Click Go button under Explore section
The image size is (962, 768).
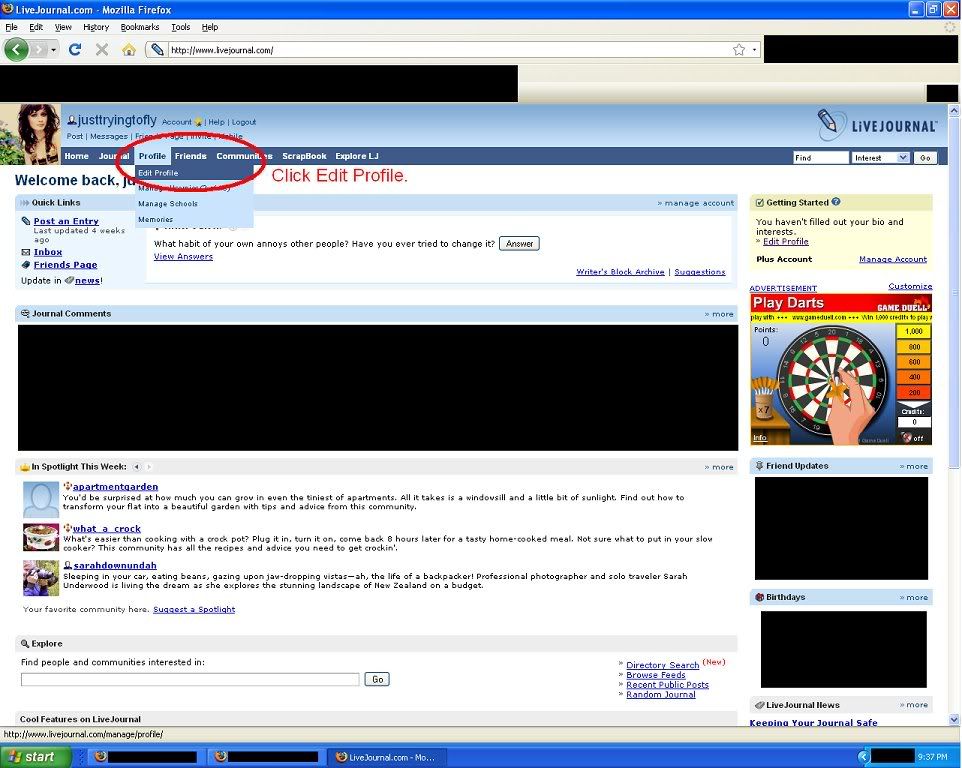pos(377,679)
